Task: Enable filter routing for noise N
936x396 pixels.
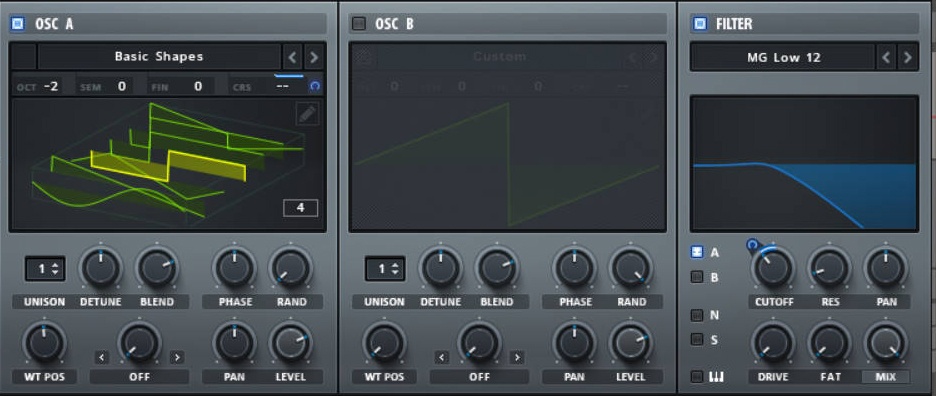Action: [x=697, y=315]
